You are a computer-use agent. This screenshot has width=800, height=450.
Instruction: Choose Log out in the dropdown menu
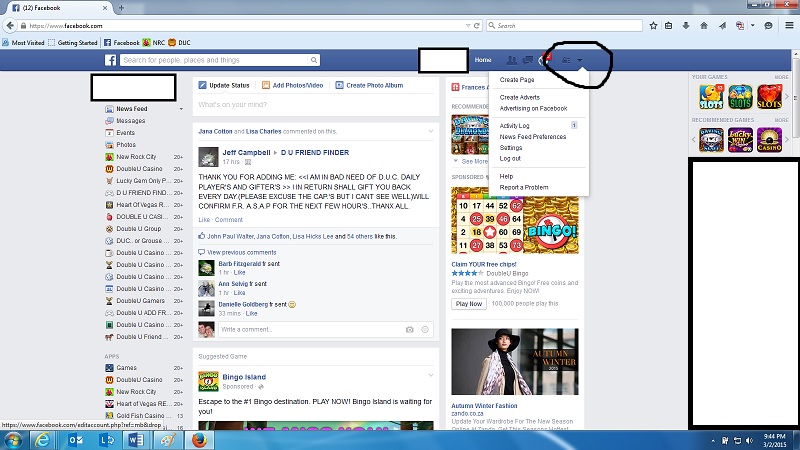[510, 158]
